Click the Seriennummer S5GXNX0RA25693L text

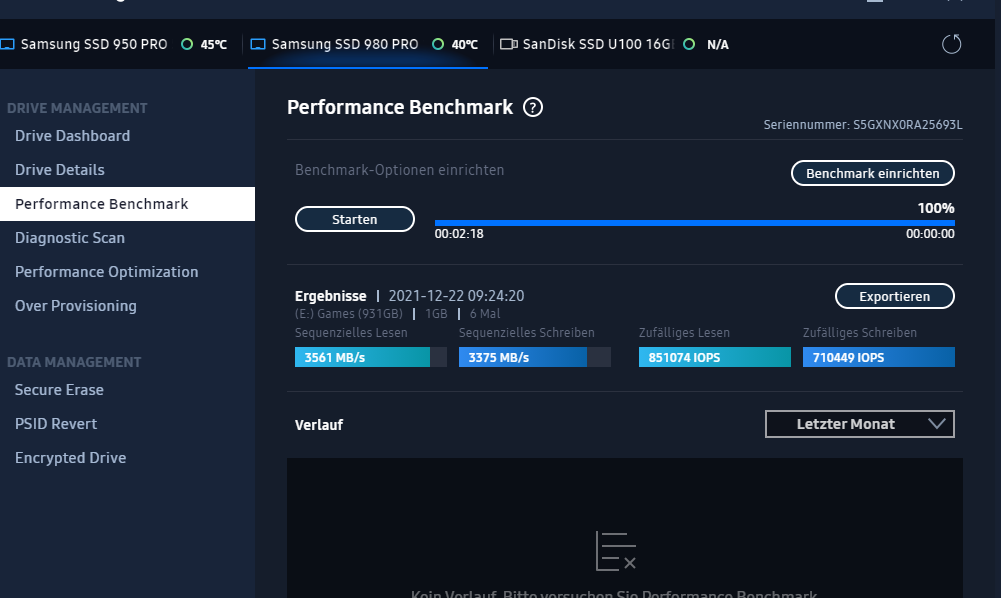pyautogui.click(x=862, y=125)
